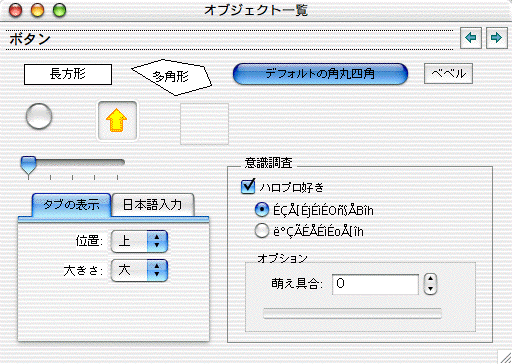Click the left arrow navigation icon
Image resolution: width=512 pixels, height=364 pixels.
point(471,38)
